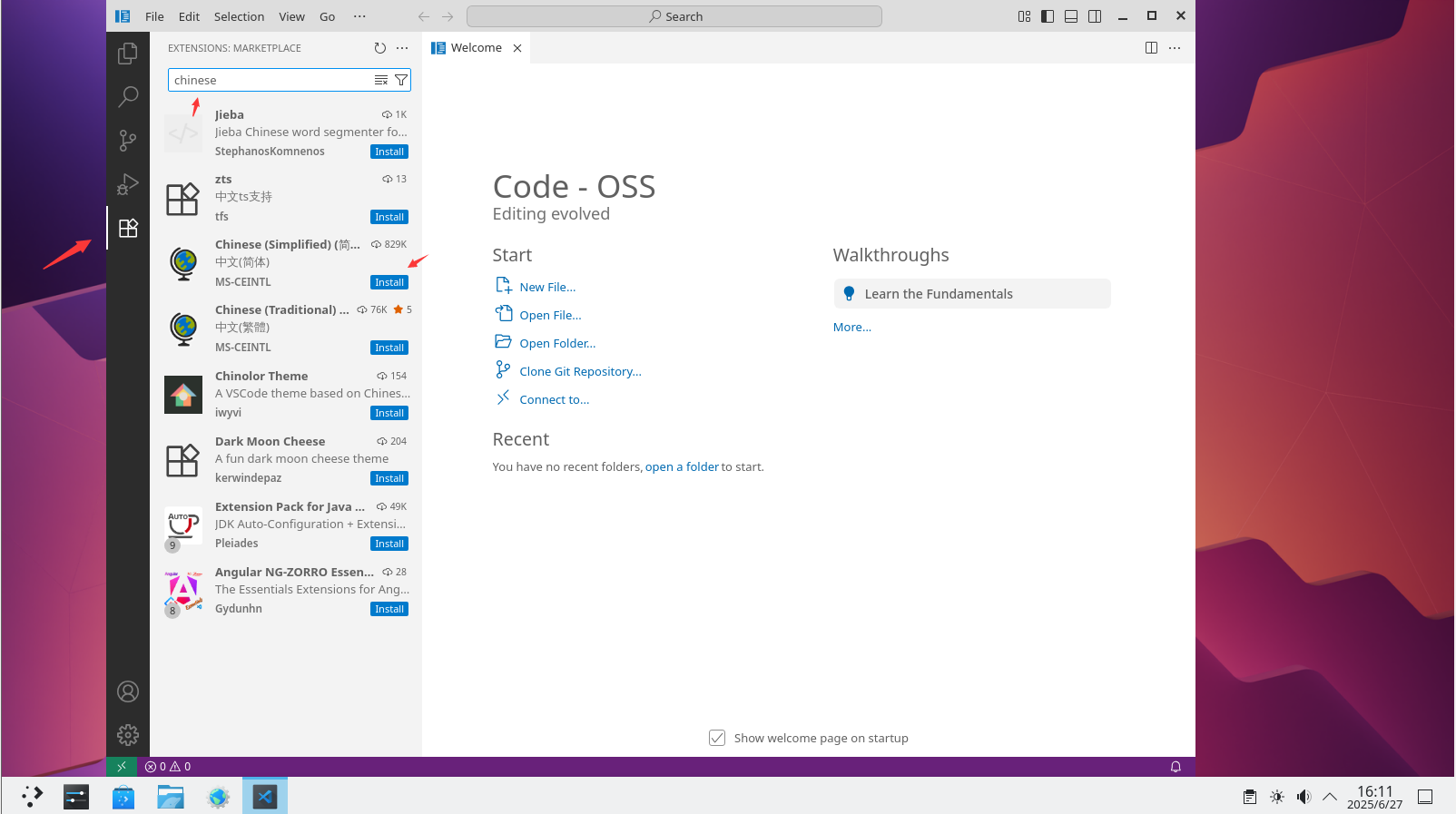The width and height of the screenshot is (1456, 814).
Task: Expand the hidden system tray icons
Action: [x=1330, y=797]
